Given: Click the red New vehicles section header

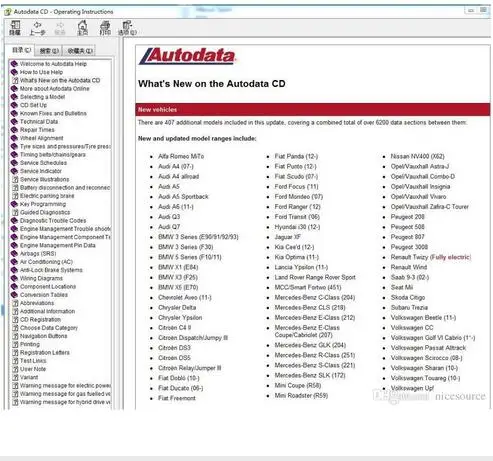Looking at the screenshot, I should point(313,110).
